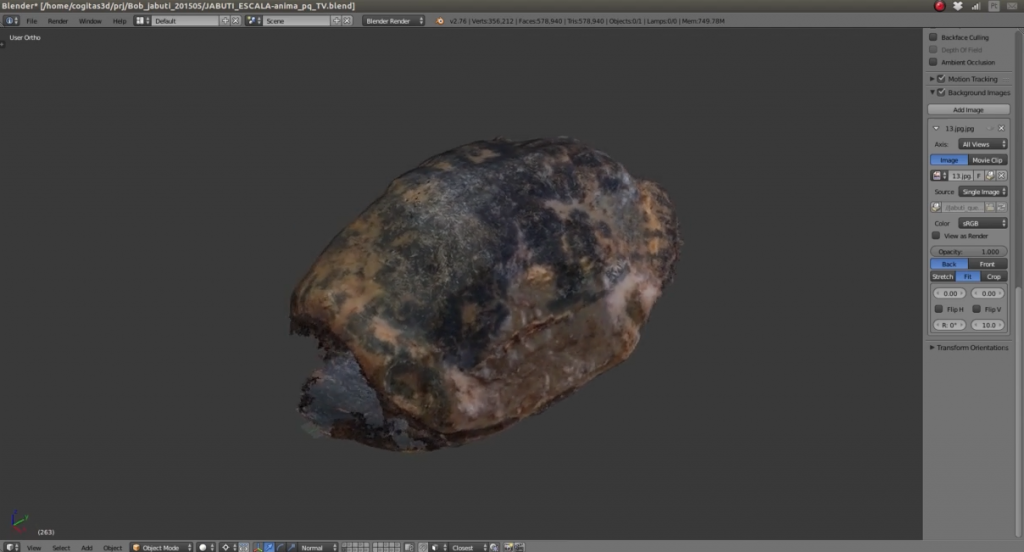Collapse the 13.jpg.jpg image settings
This screenshot has width=1024, height=552.
coord(936,128)
